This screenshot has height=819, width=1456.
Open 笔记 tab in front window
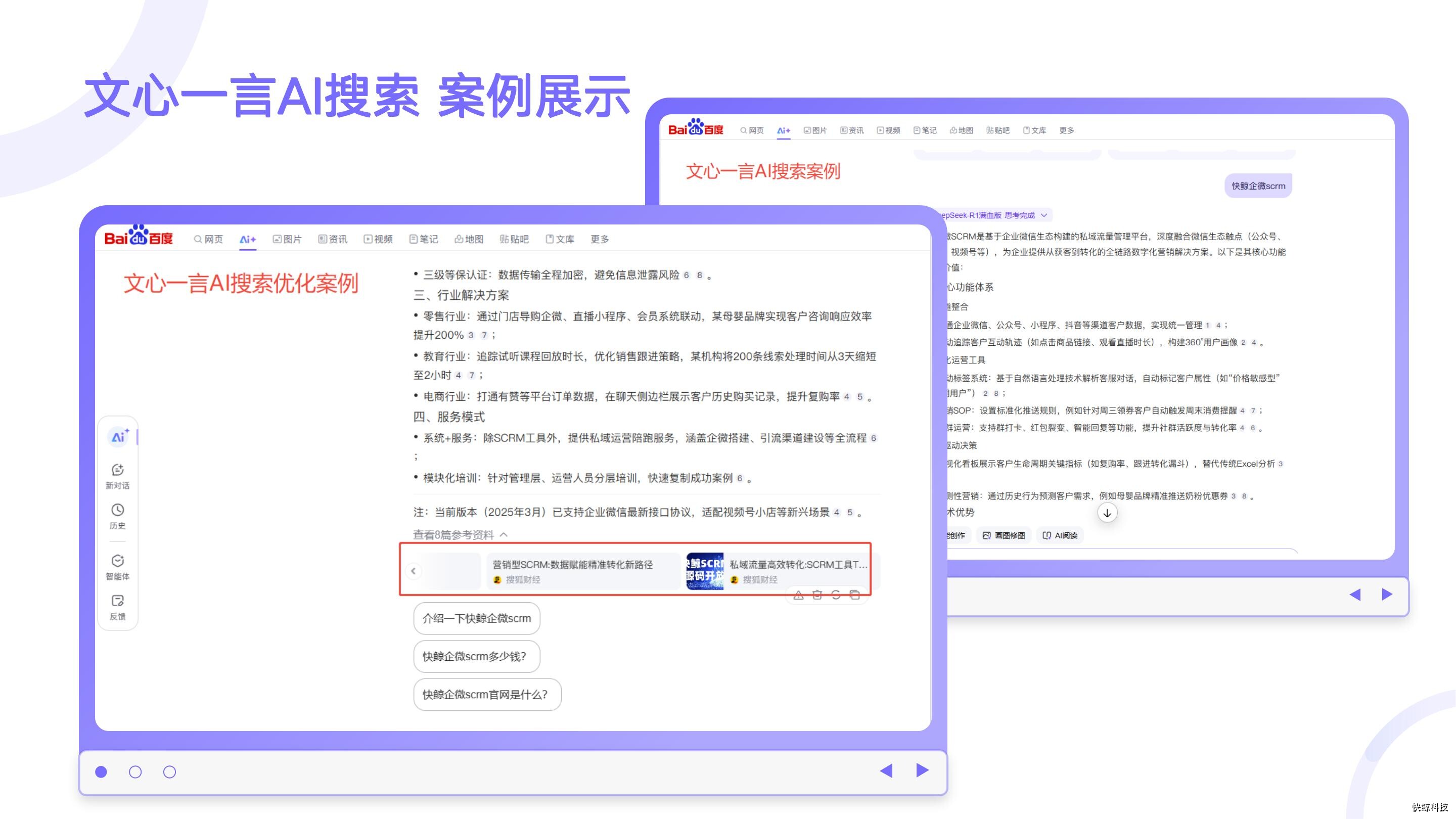pos(424,239)
